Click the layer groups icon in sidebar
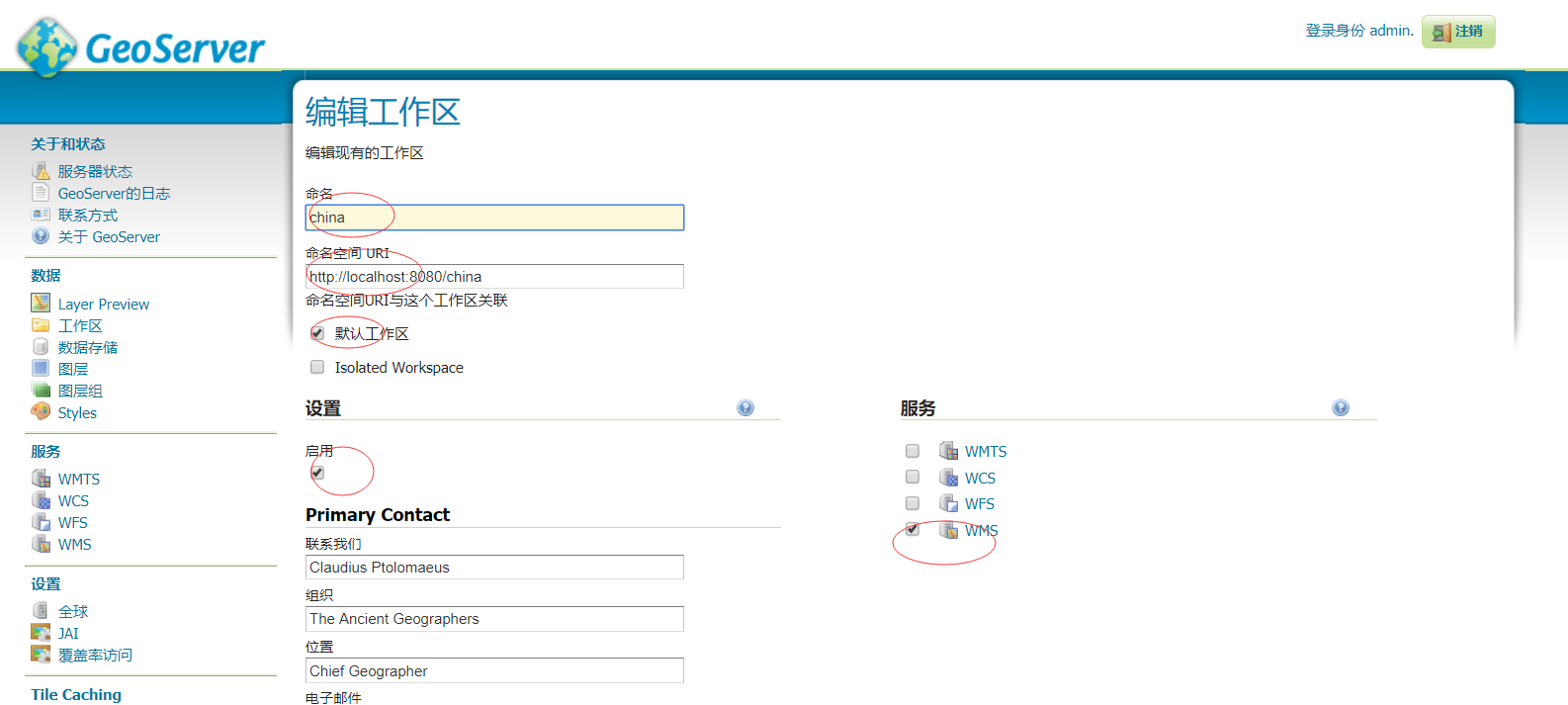The width and height of the screenshot is (1568, 705). coord(41,391)
